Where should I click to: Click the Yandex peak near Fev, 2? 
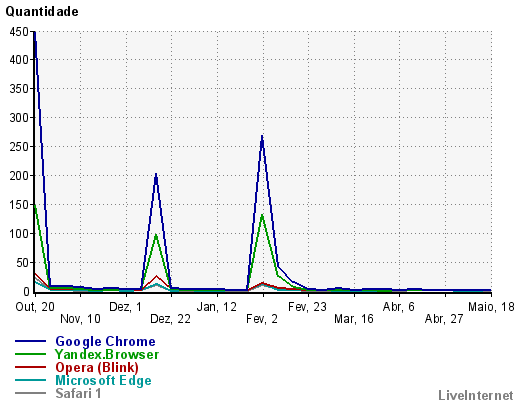coord(263,215)
